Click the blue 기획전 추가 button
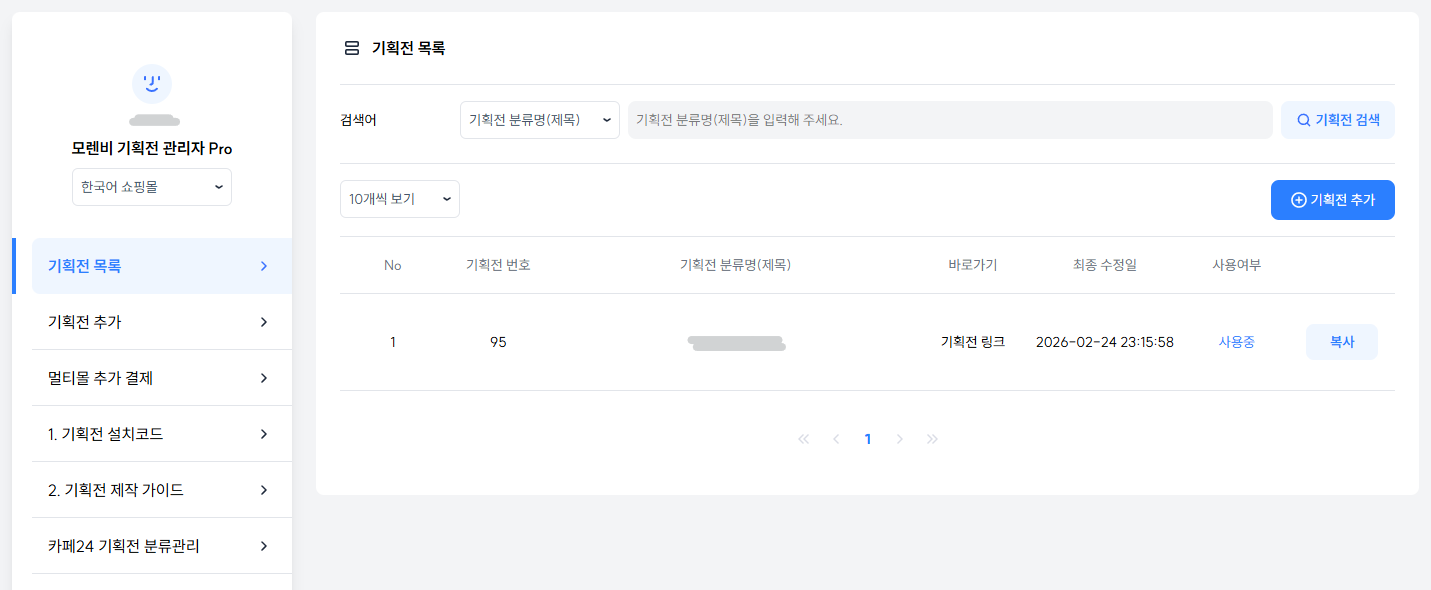Viewport: 1431px width, 590px height. 1332,200
